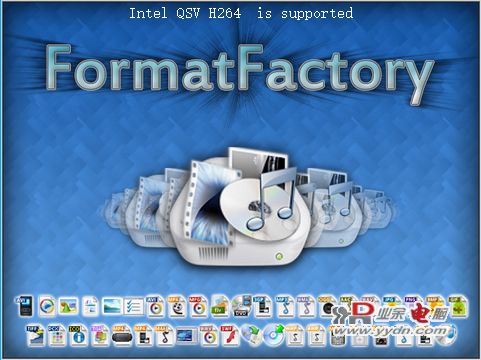Click the green FLV file icon
The width and height of the screenshot is (481, 360).
click(220, 306)
